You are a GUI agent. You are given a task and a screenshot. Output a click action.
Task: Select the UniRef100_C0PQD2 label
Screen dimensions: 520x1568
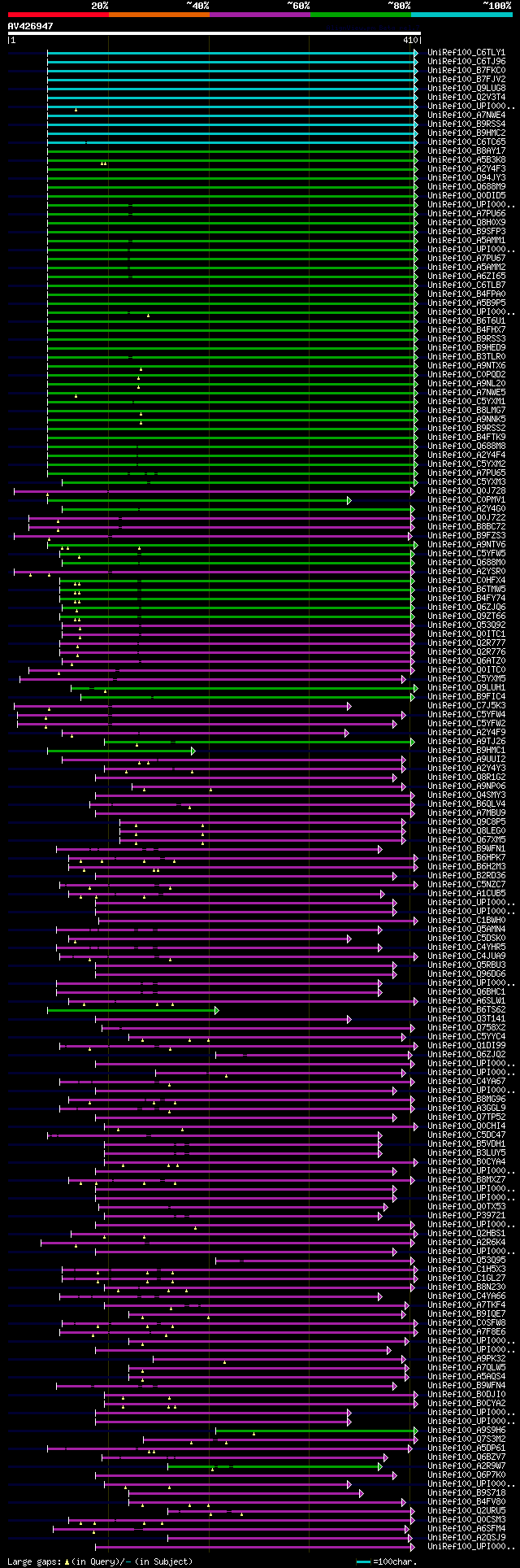click(466, 374)
